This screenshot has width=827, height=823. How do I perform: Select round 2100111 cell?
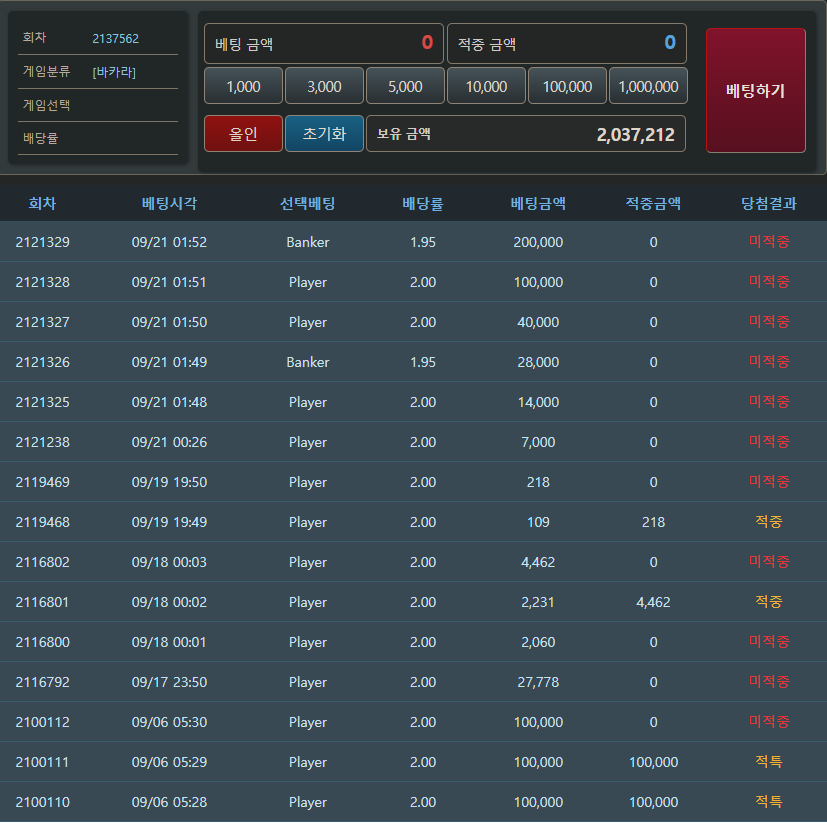coord(42,762)
